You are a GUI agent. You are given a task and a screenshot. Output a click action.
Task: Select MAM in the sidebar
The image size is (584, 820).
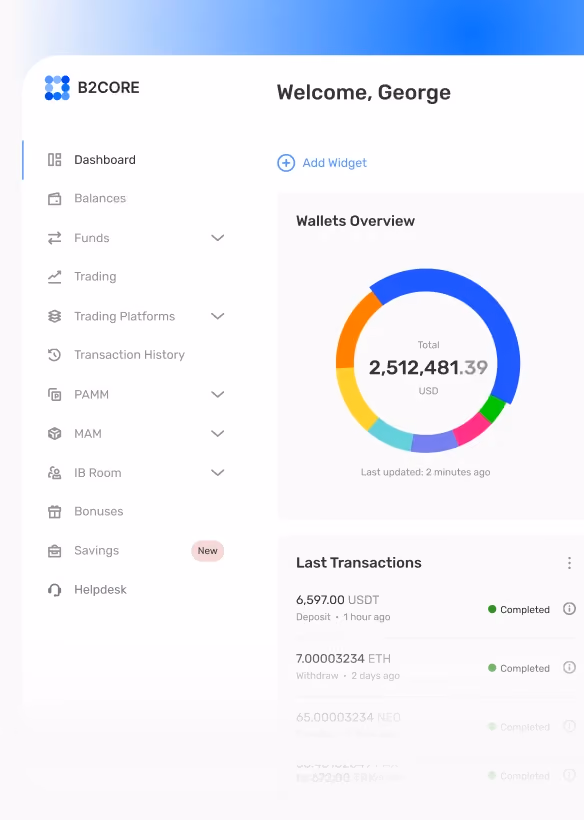[88, 434]
